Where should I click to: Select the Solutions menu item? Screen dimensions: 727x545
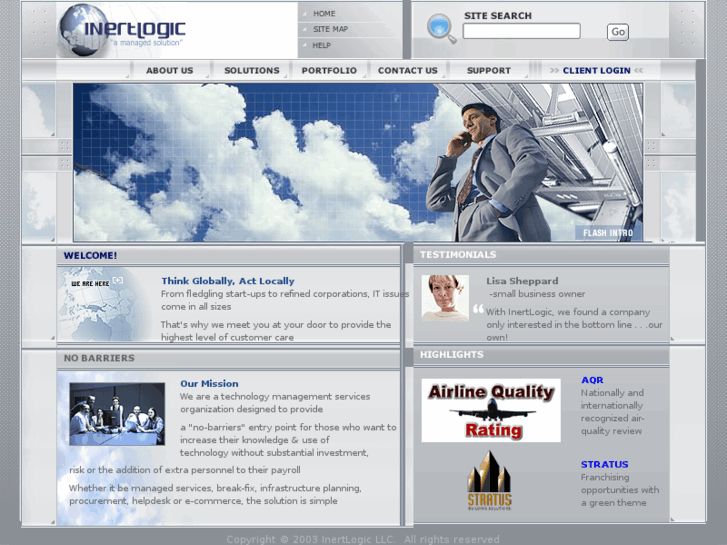pos(251,70)
